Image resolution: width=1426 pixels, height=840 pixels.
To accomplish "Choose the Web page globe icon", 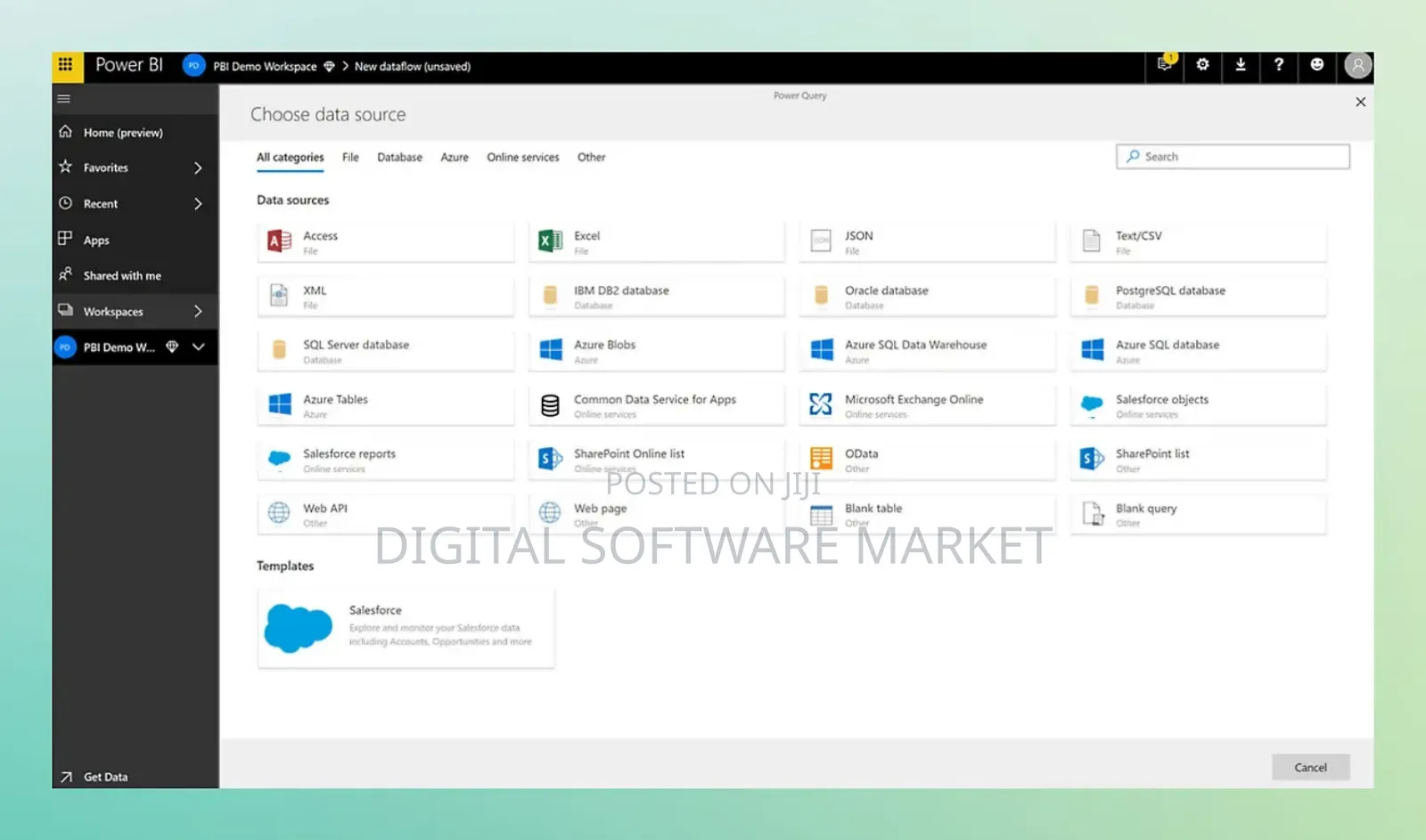I will click(550, 512).
